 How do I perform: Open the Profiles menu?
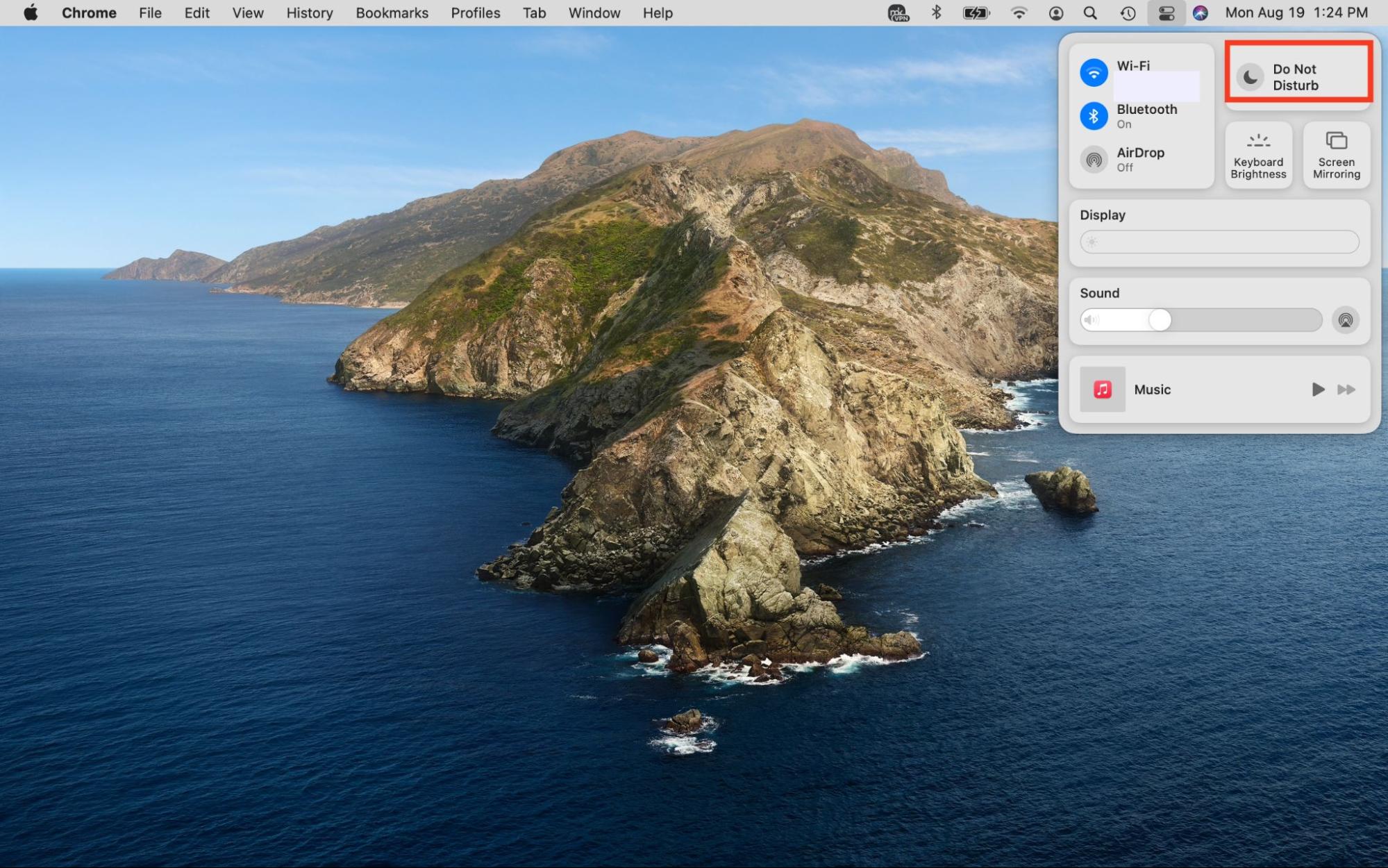click(x=475, y=12)
